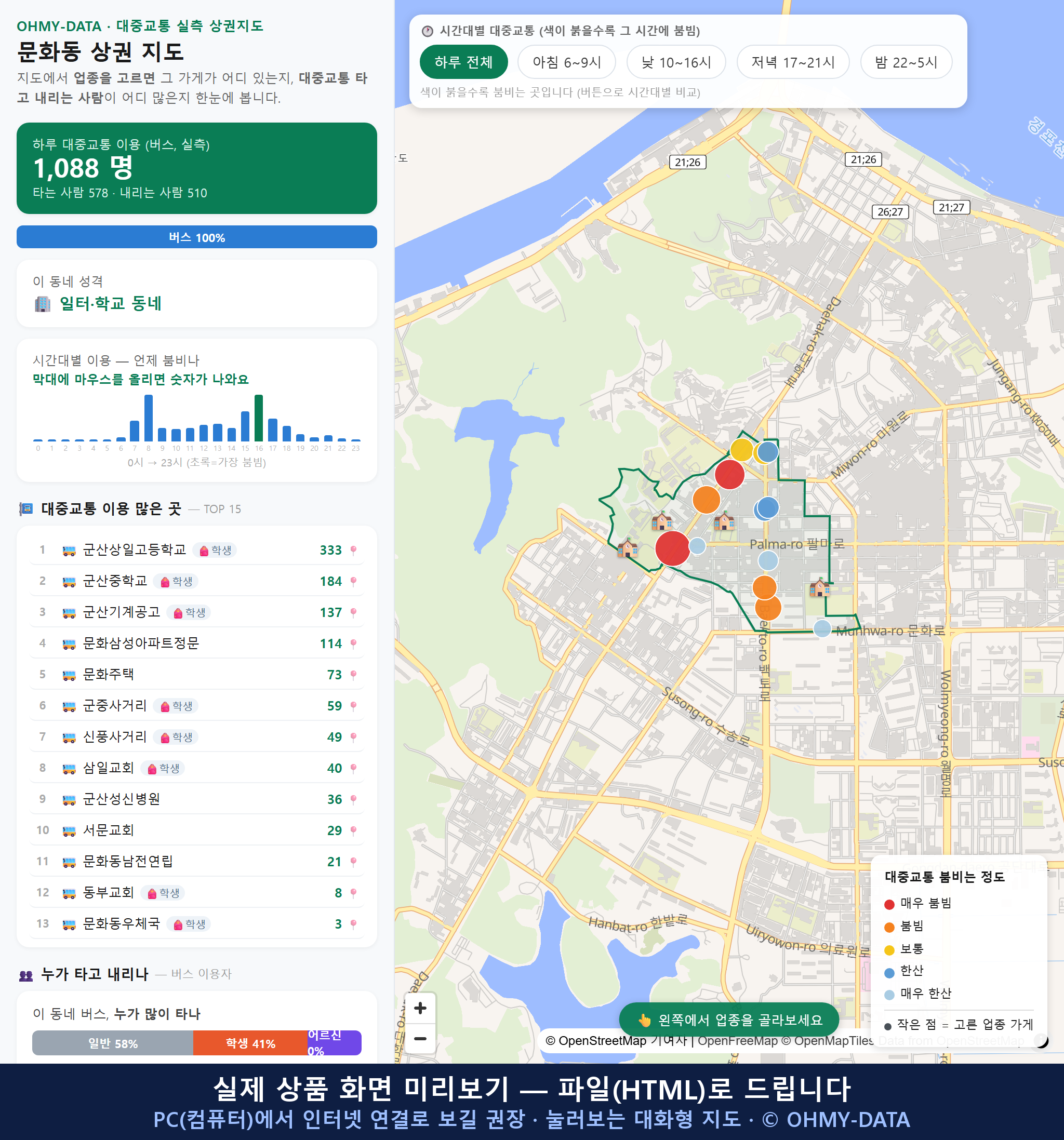Image resolution: width=1064 pixels, height=1140 pixels.
Task: Zoom in on the map
Action: [420, 1008]
